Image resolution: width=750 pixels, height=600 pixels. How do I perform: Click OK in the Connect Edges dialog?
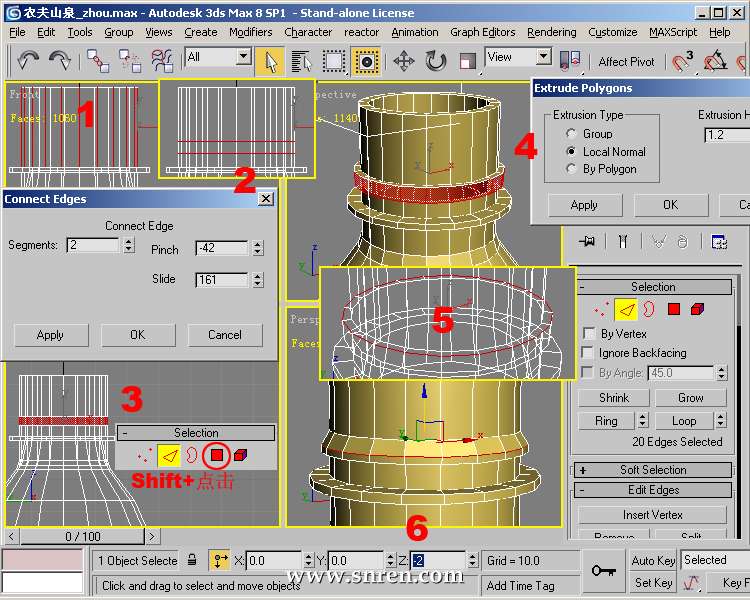click(138, 335)
